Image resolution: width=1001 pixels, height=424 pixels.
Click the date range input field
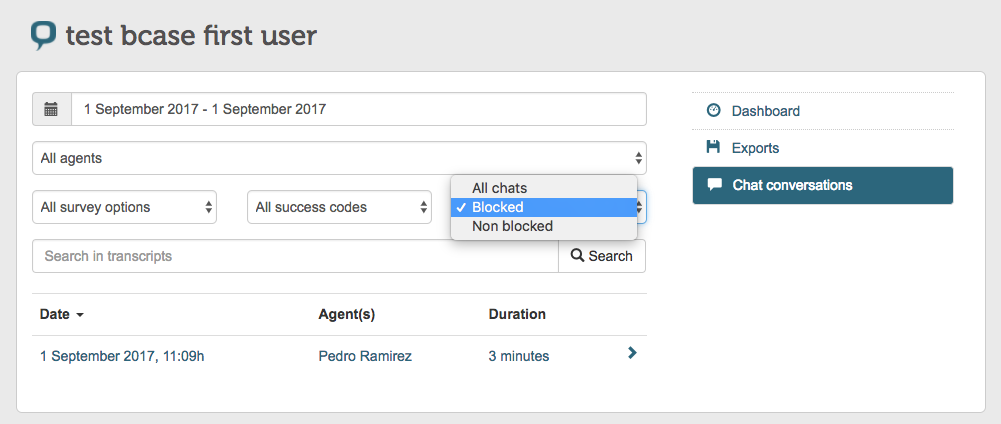359,109
